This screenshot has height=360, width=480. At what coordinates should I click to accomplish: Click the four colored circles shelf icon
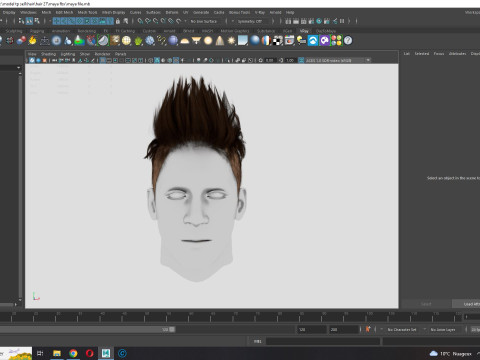pos(336,41)
